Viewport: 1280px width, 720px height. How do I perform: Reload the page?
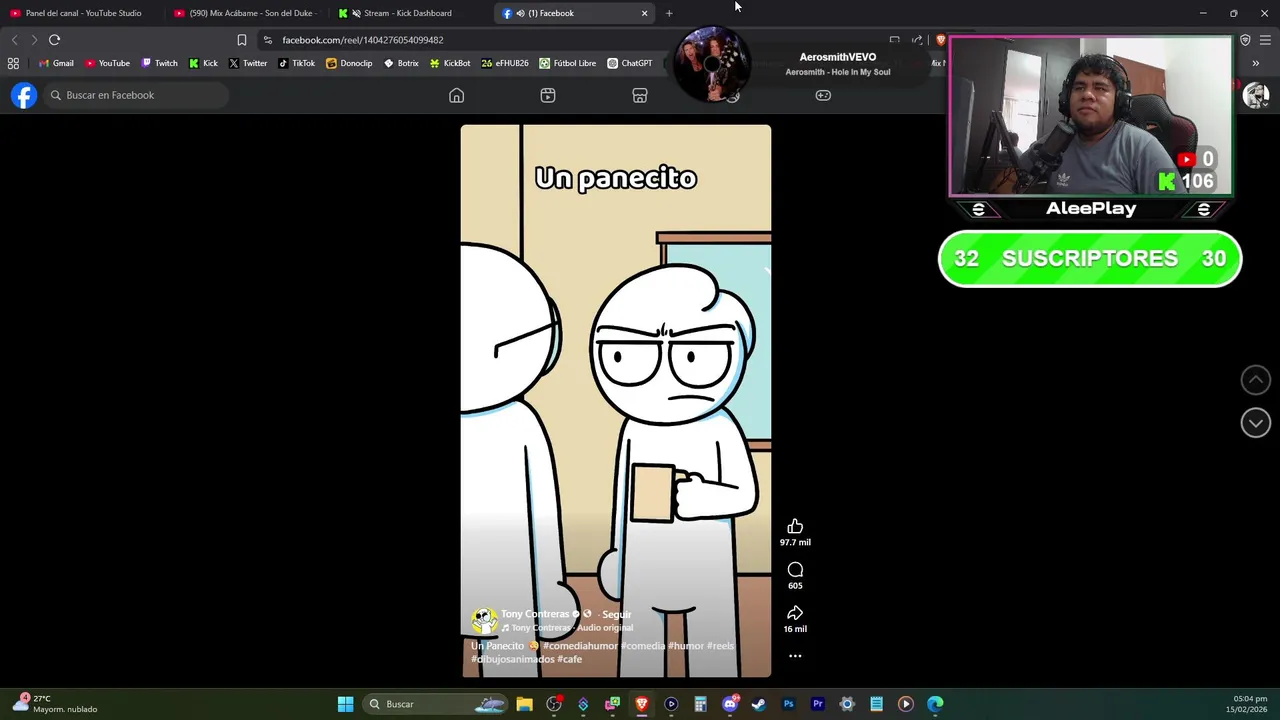54,40
